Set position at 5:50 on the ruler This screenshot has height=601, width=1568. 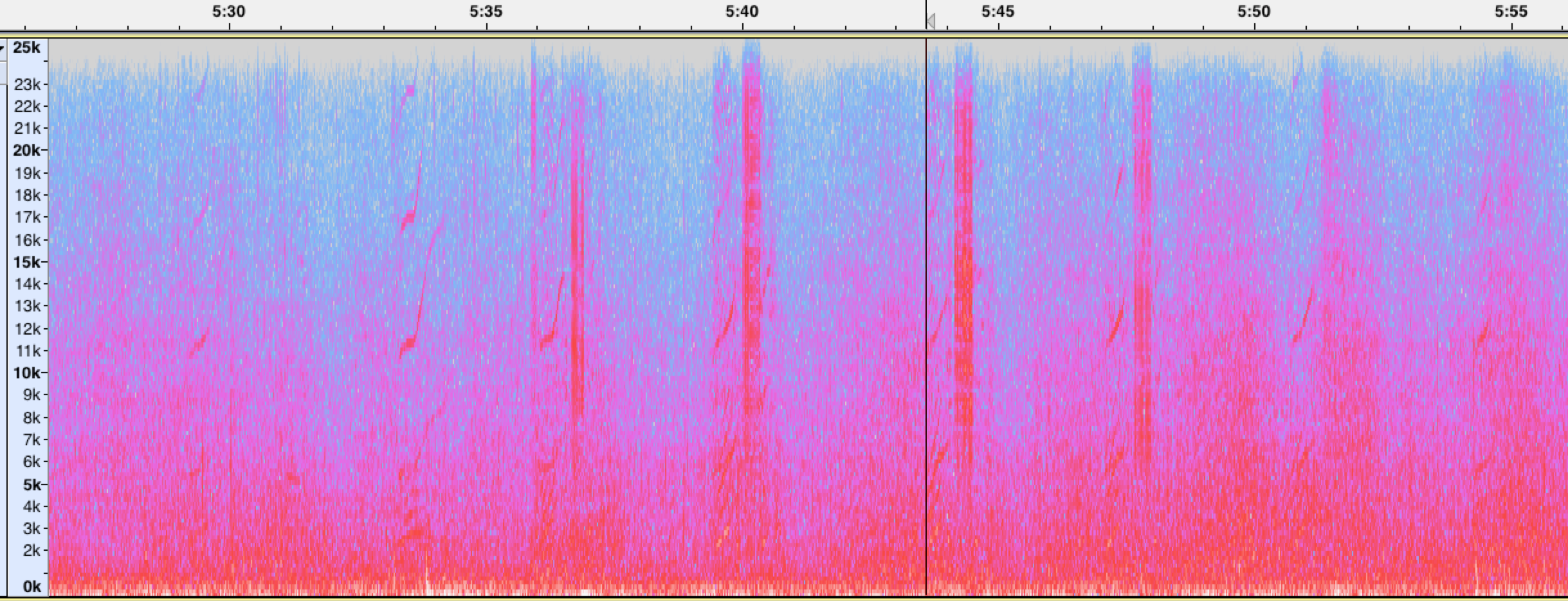(x=1254, y=12)
